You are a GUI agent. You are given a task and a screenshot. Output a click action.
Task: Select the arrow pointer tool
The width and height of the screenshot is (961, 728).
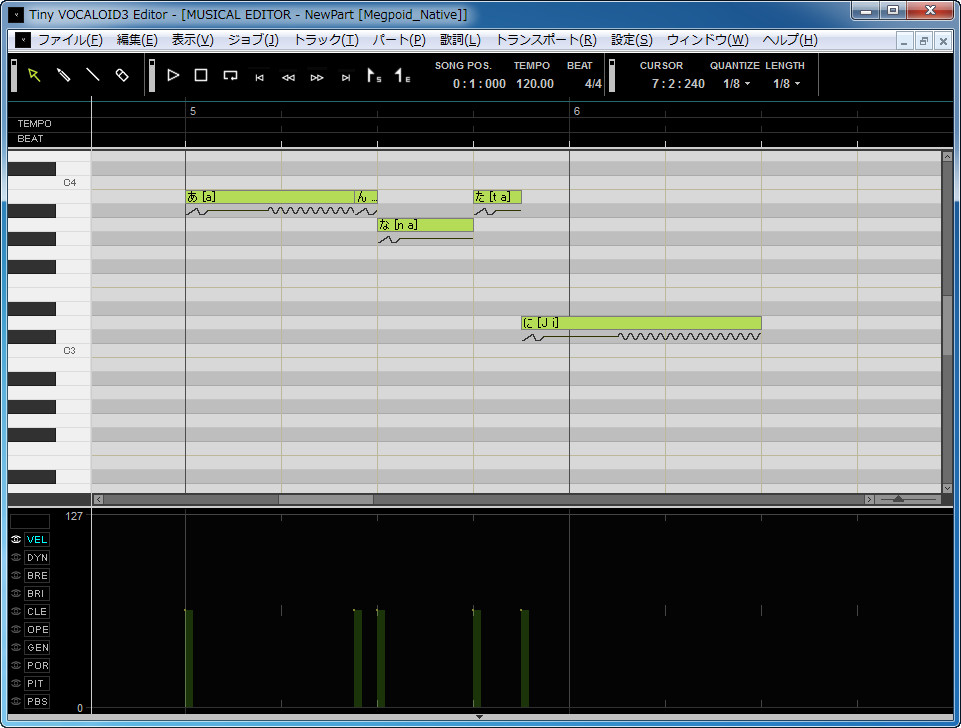click(34, 75)
